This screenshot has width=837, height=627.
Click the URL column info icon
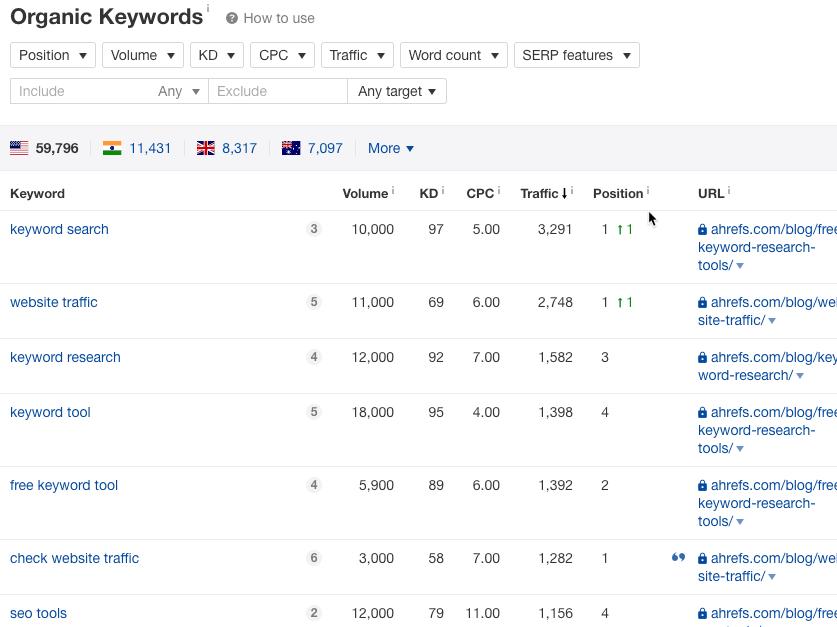pos(729,189)
